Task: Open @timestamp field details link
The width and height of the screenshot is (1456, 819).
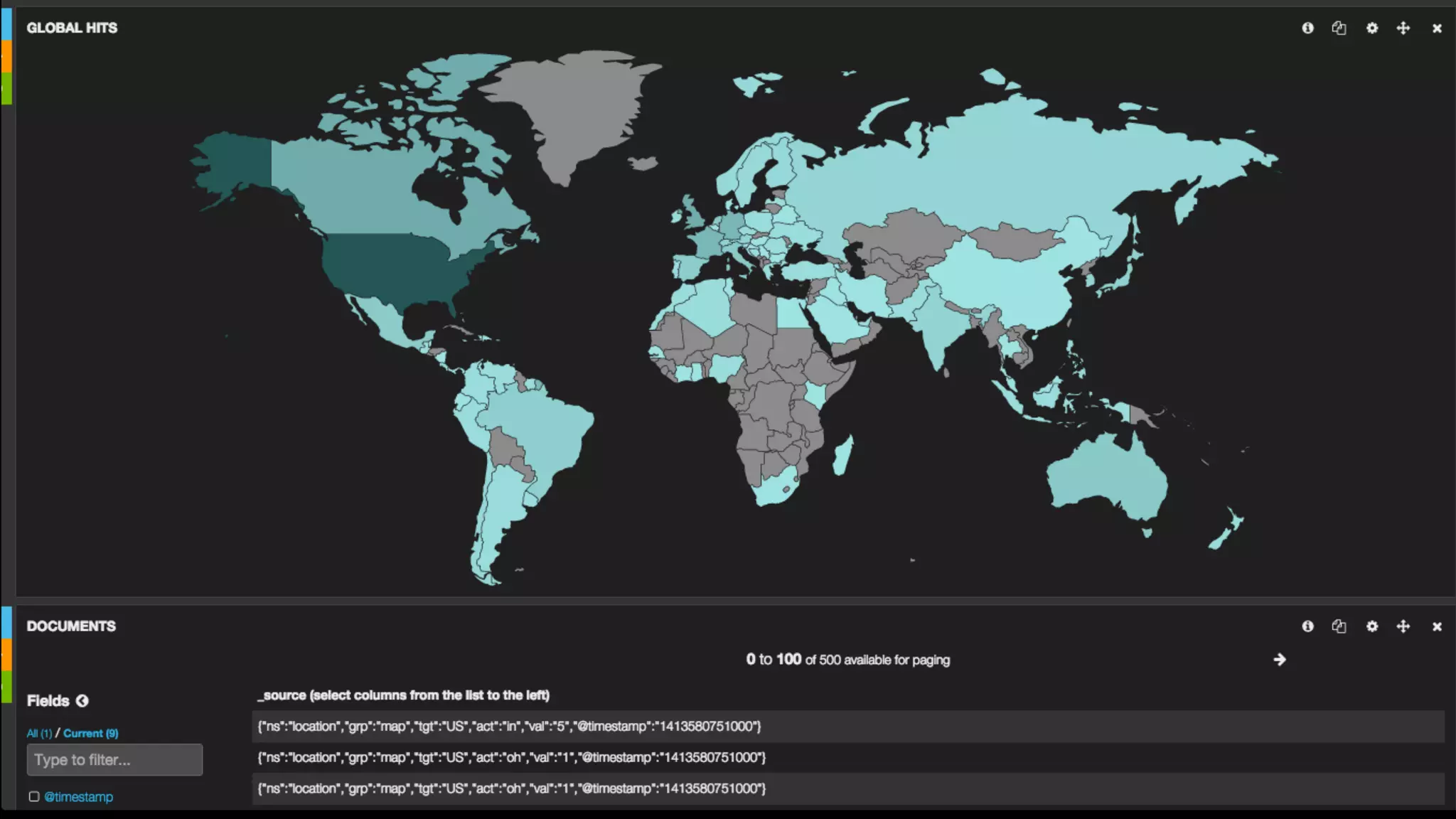Action: [79, 797]
